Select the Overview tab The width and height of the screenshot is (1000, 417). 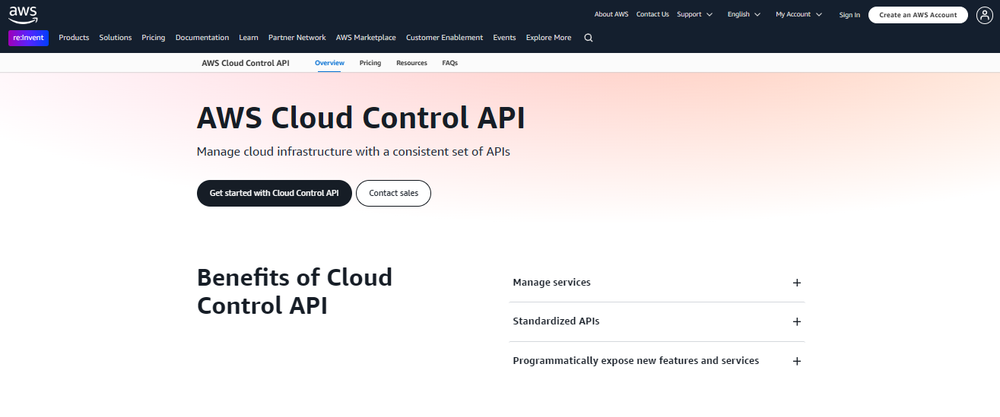[x=330, y=63]
